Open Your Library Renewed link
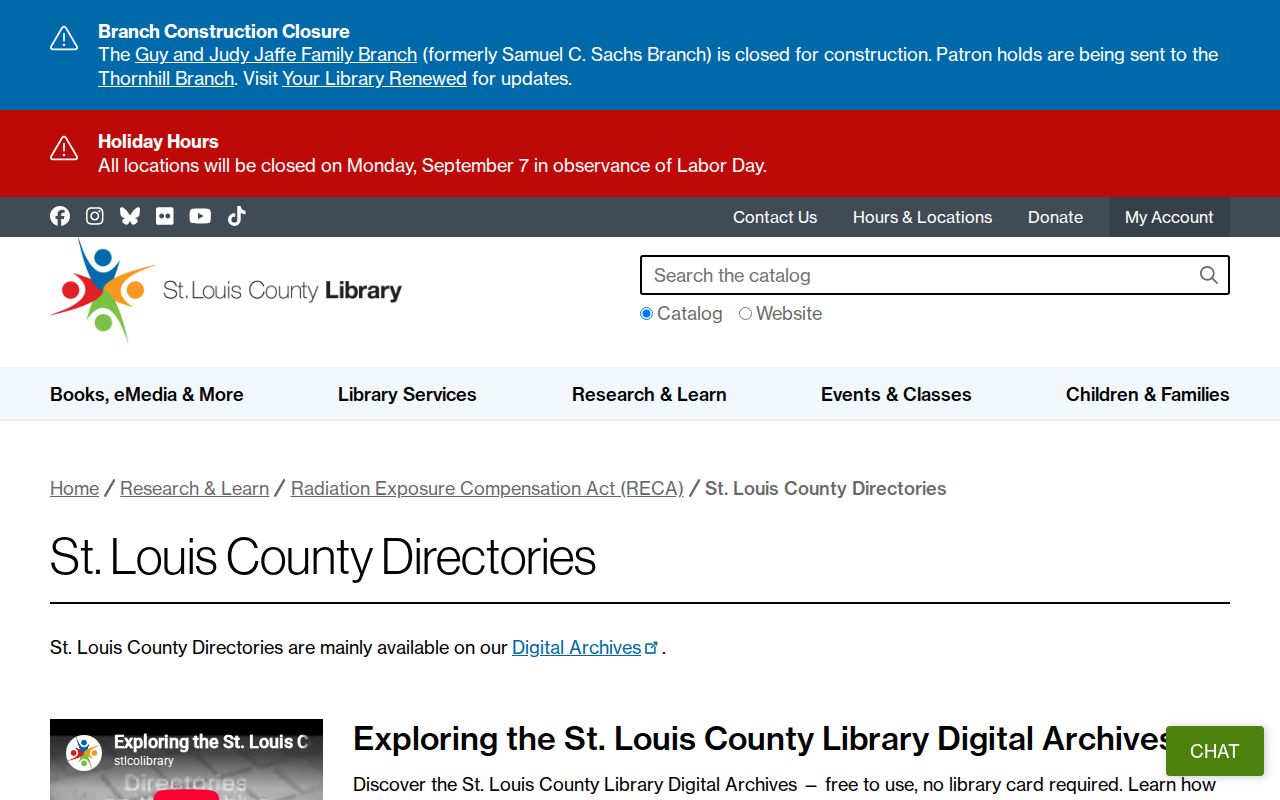The image size is (1280, 800). (374, 79)
